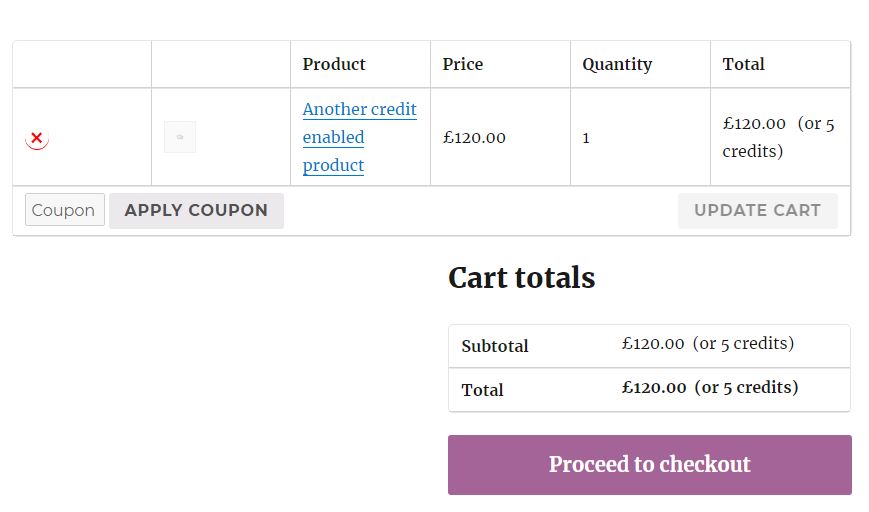
Task: Click the bold Total amount £120.00 (or 5 credits)
Action: coord(709,388)
